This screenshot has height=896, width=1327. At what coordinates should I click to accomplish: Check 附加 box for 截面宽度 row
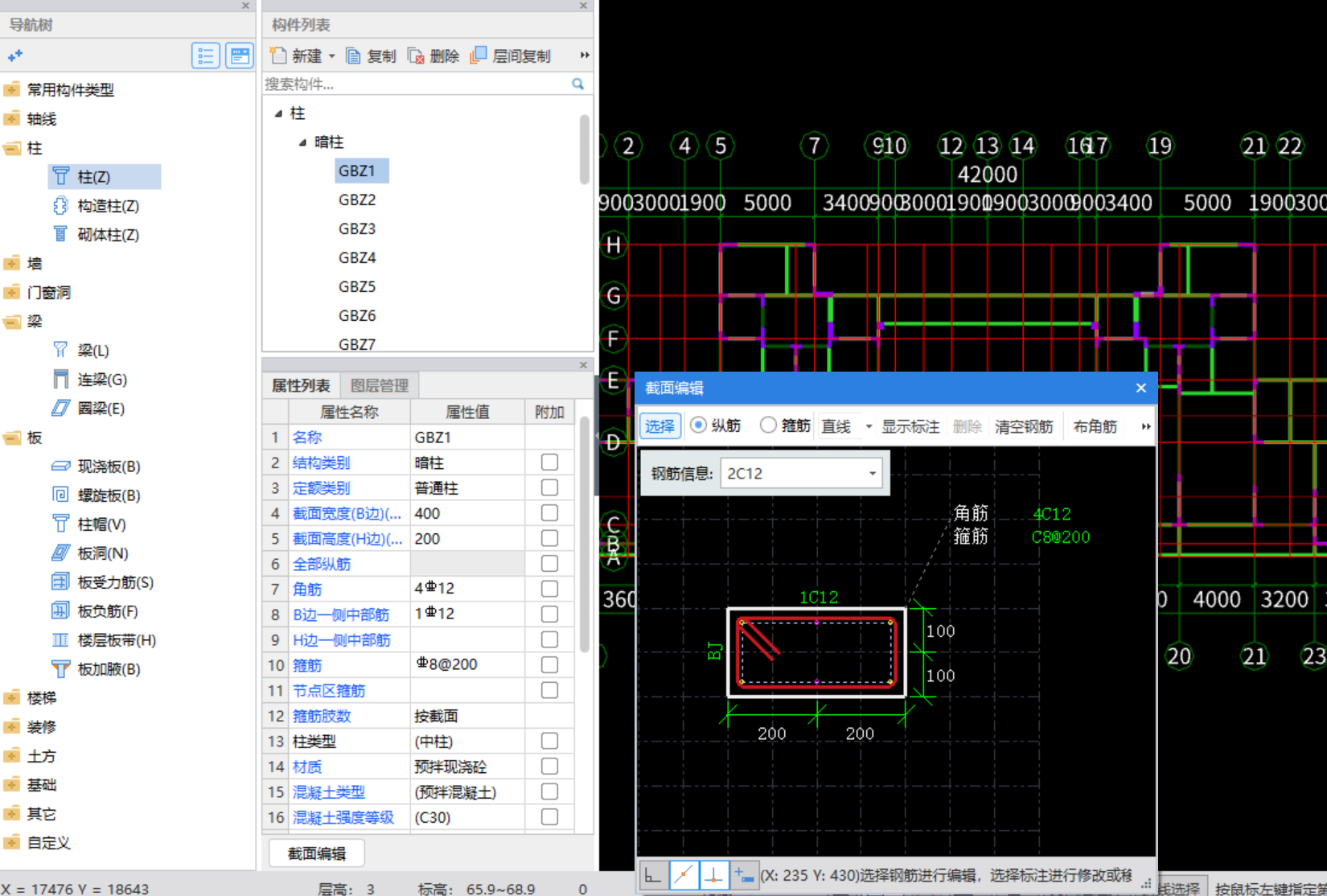pyautogui.click(x=549, y=512)
